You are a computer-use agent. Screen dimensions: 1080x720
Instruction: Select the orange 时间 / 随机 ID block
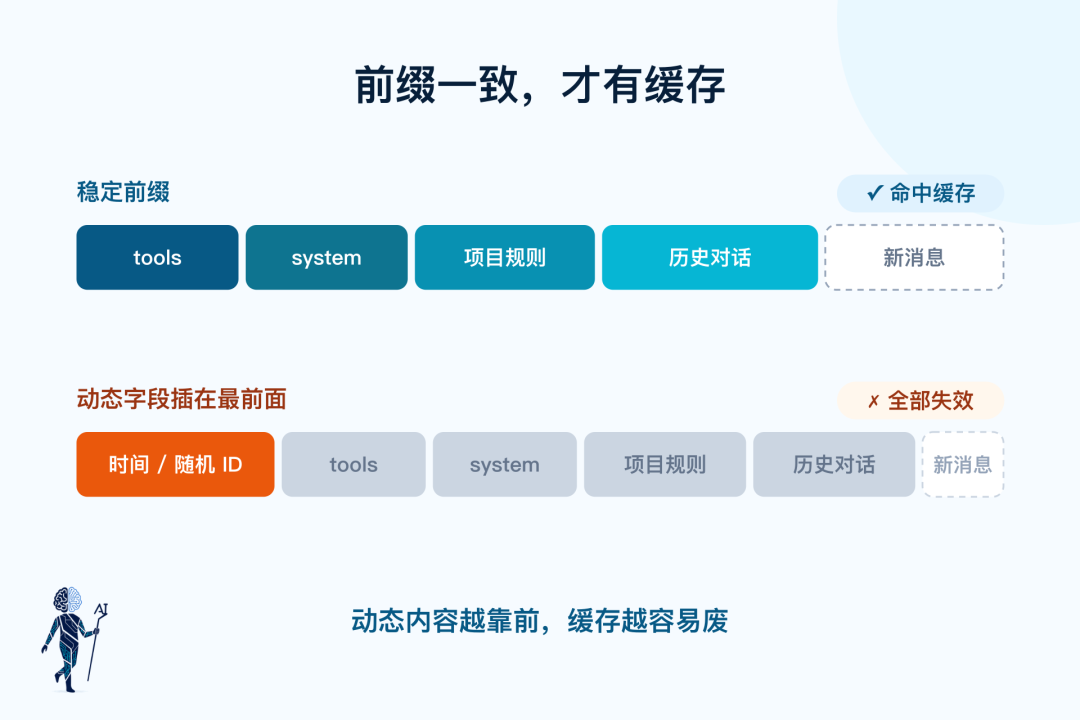coord(175,464)
